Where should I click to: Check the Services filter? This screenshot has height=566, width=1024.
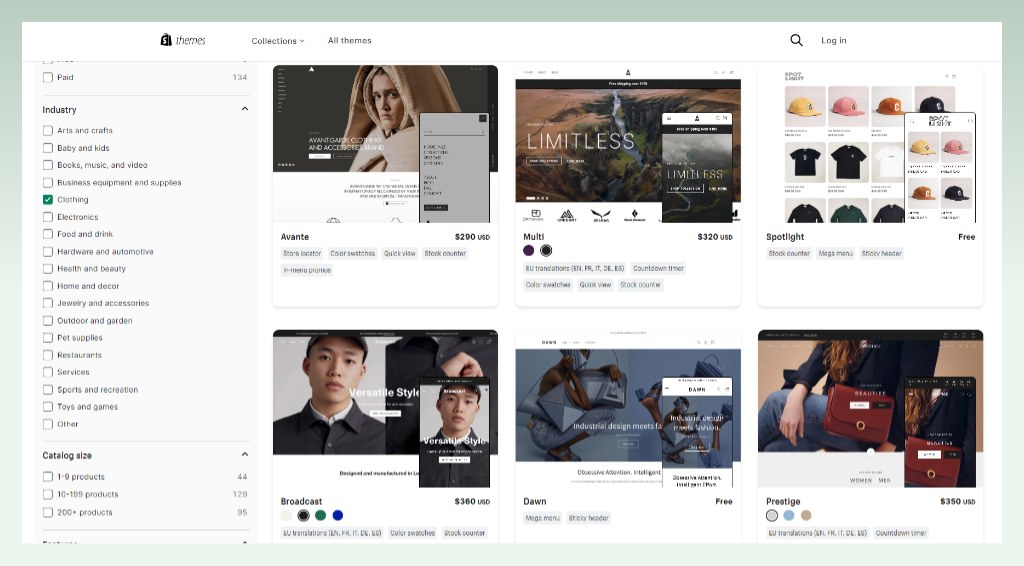click(48, 372)
